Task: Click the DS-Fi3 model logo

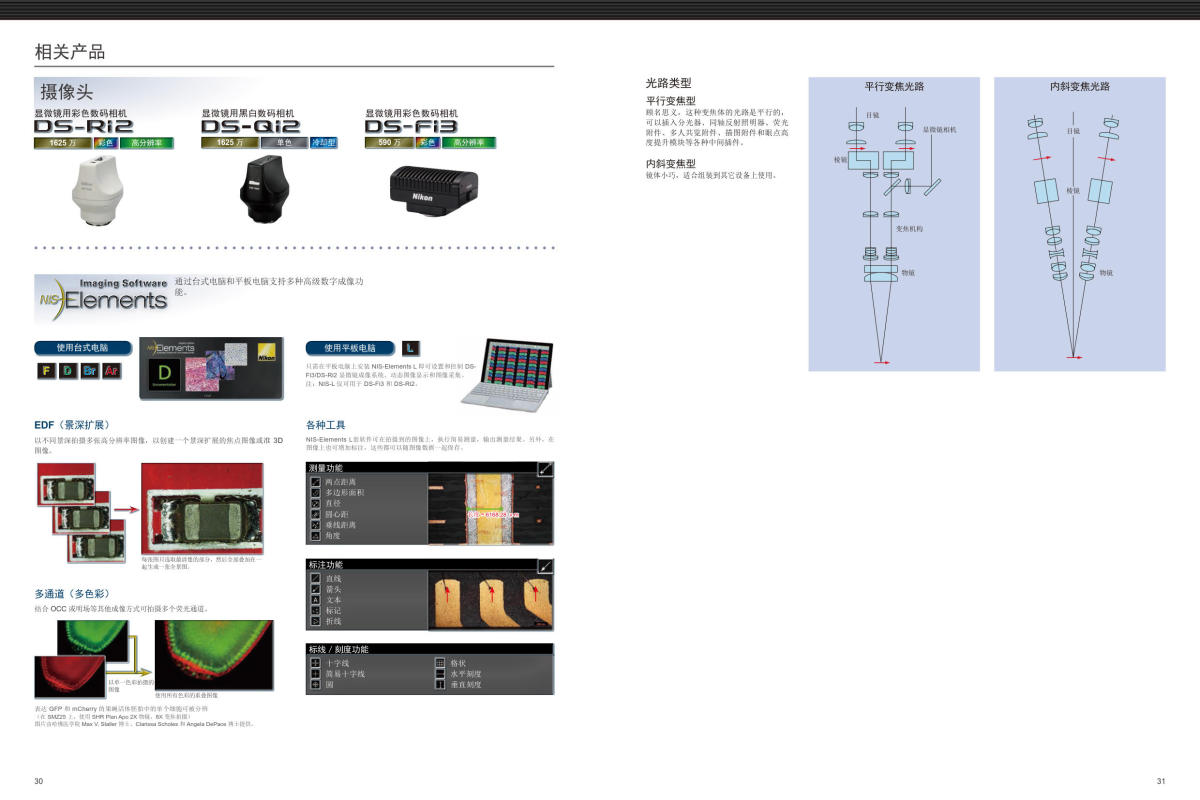Action: [x=411, y=127]
